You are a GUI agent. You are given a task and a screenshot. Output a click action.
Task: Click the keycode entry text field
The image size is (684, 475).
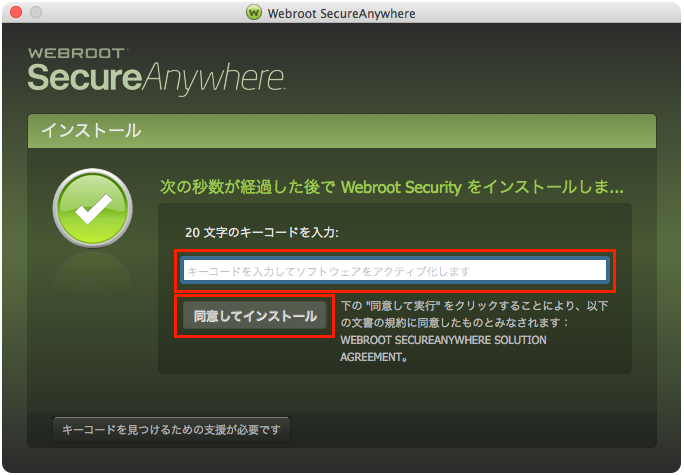tap(395, 271)
